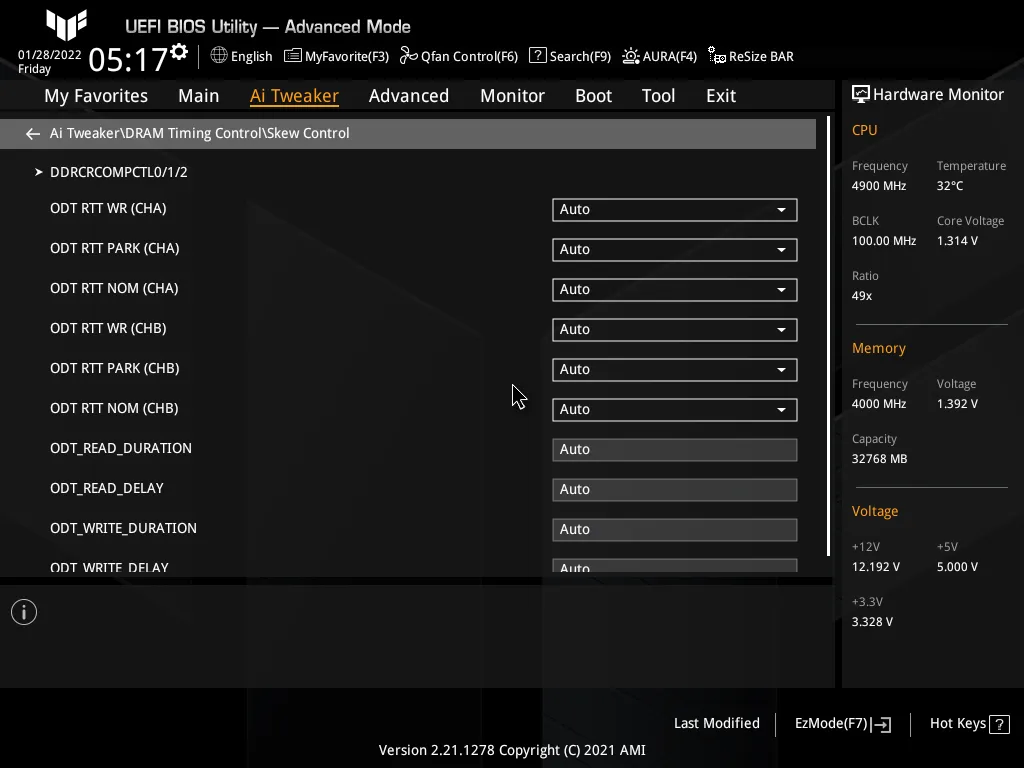Image resolution: width=1024 pixels, height=768 pixels.
Task: Click the 49x ratio value
Action: (x=862, y=296)
